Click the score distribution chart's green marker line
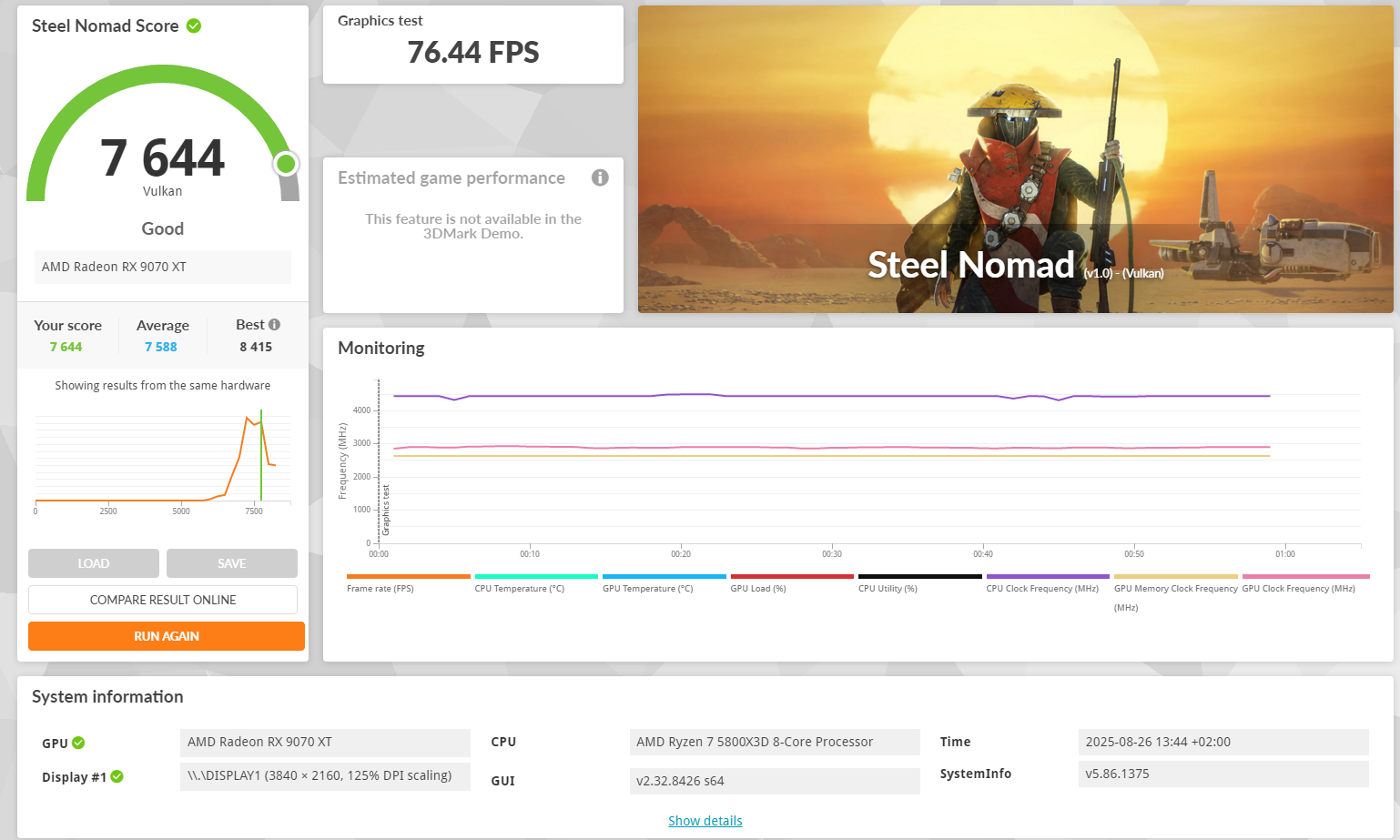The width and height of the screenshot is (1400, 840). pyautogui.click(x=261, y=455)
